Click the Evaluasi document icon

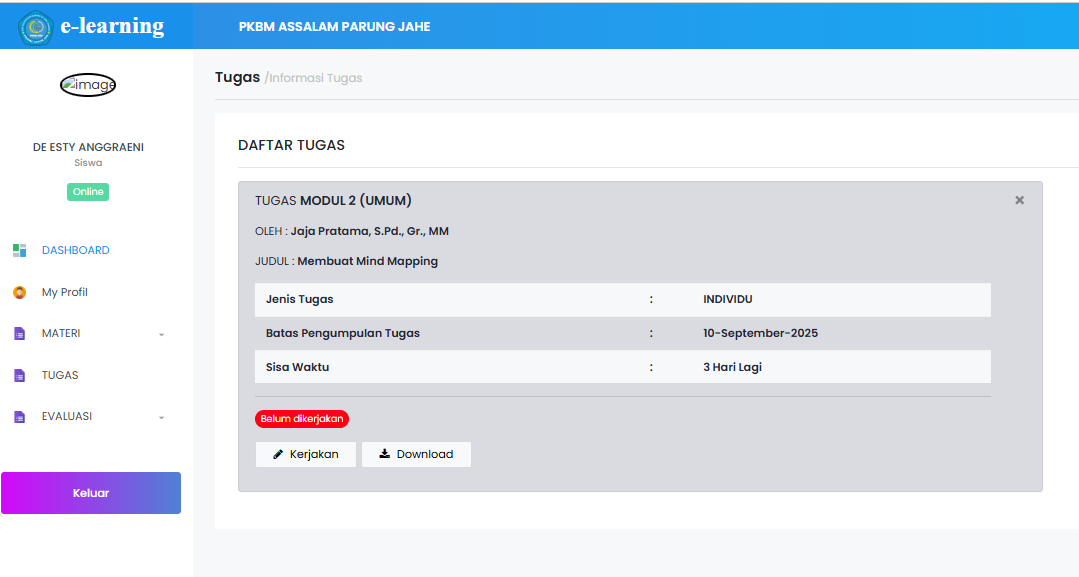click(19, 417)
